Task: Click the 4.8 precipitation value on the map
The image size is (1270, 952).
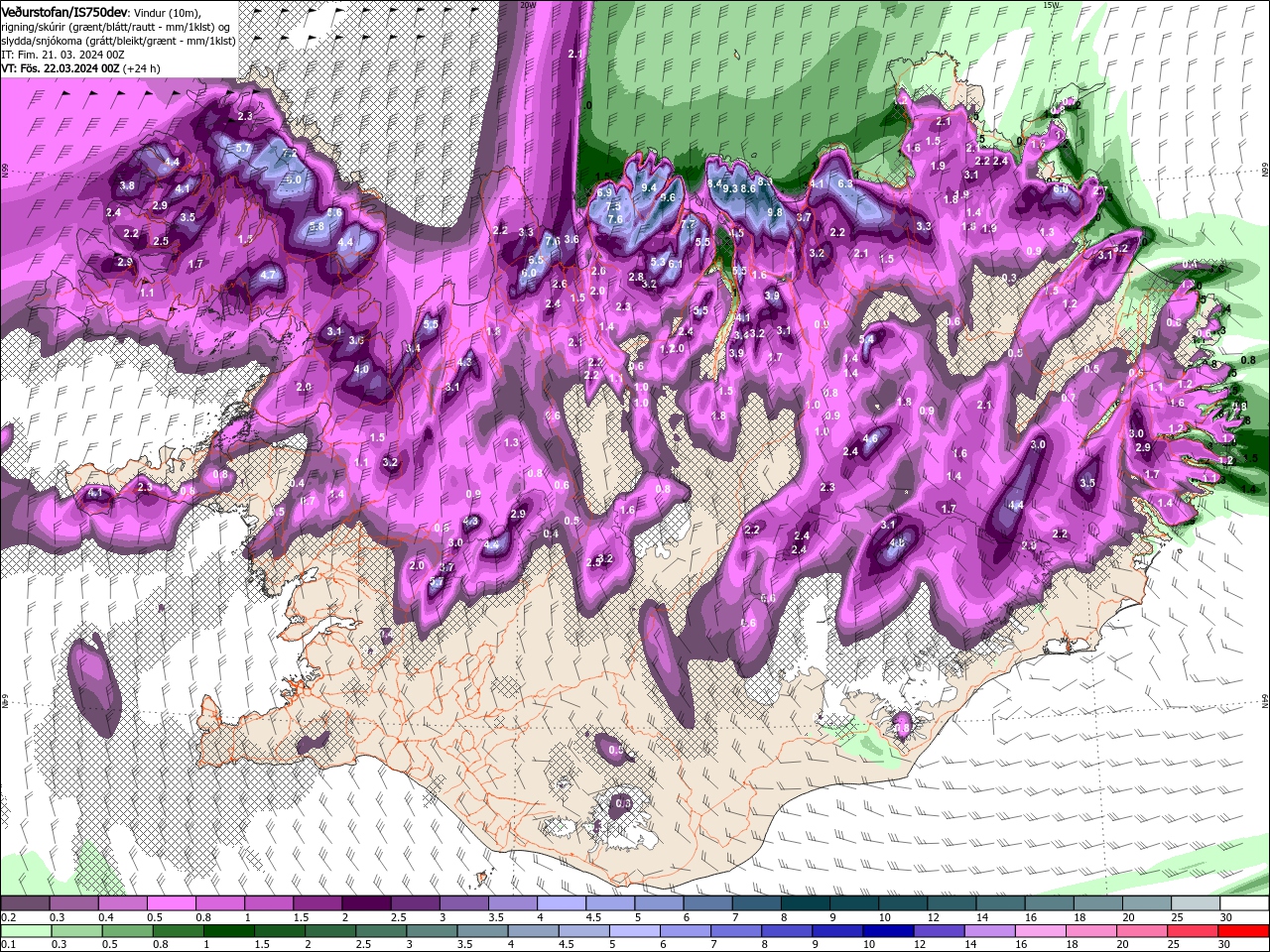Action: coord(898,542)
